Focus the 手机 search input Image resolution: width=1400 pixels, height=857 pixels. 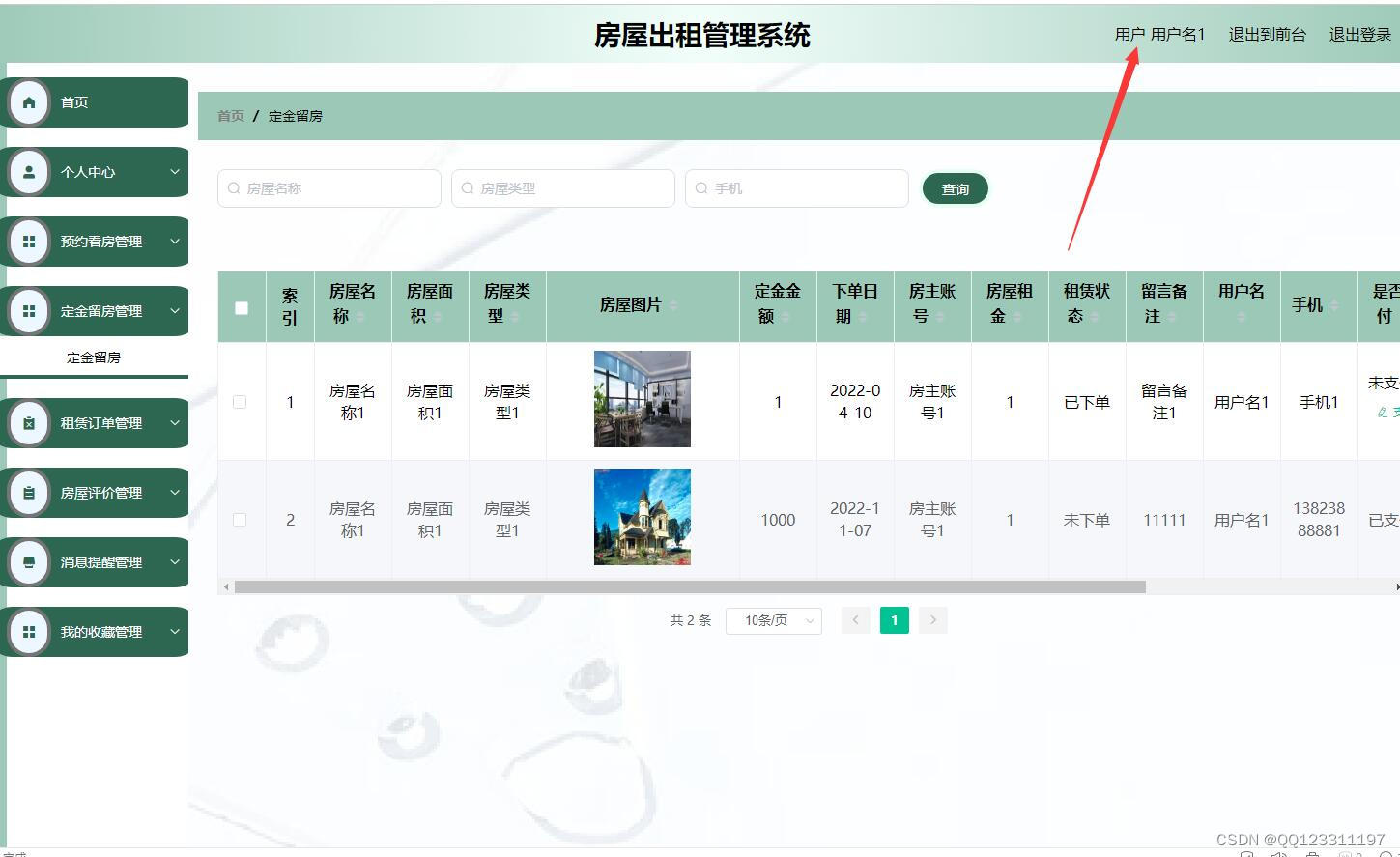click(797, 188)
